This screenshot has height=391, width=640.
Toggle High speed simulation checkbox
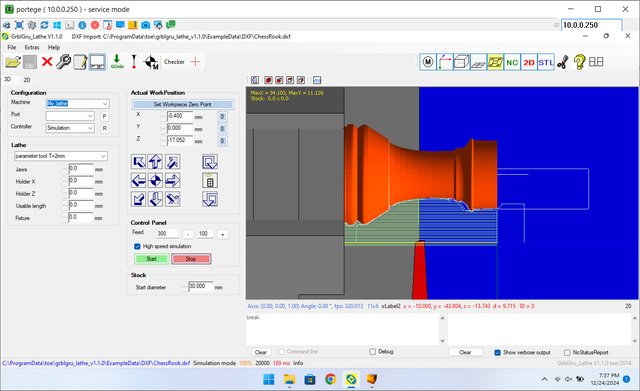coord(137,247)
